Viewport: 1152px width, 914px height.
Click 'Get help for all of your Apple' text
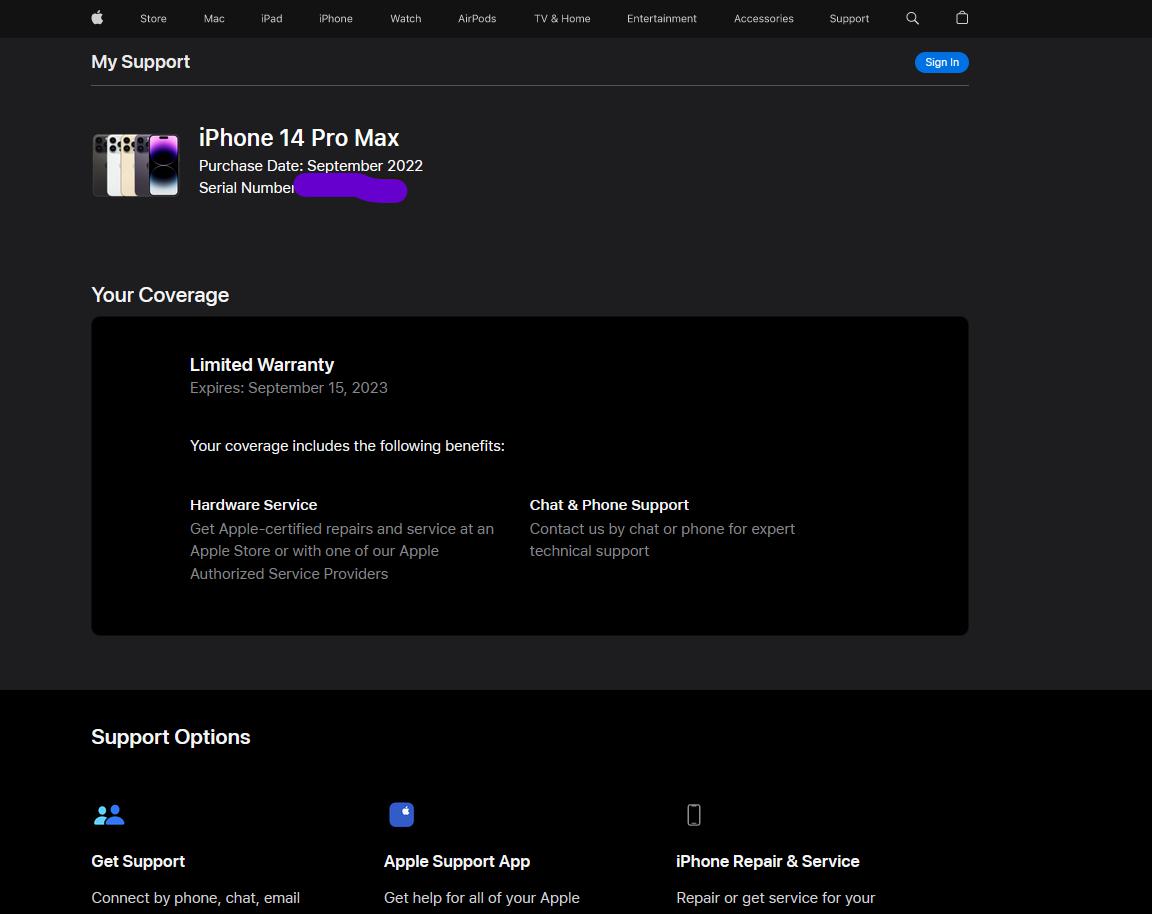482,898
